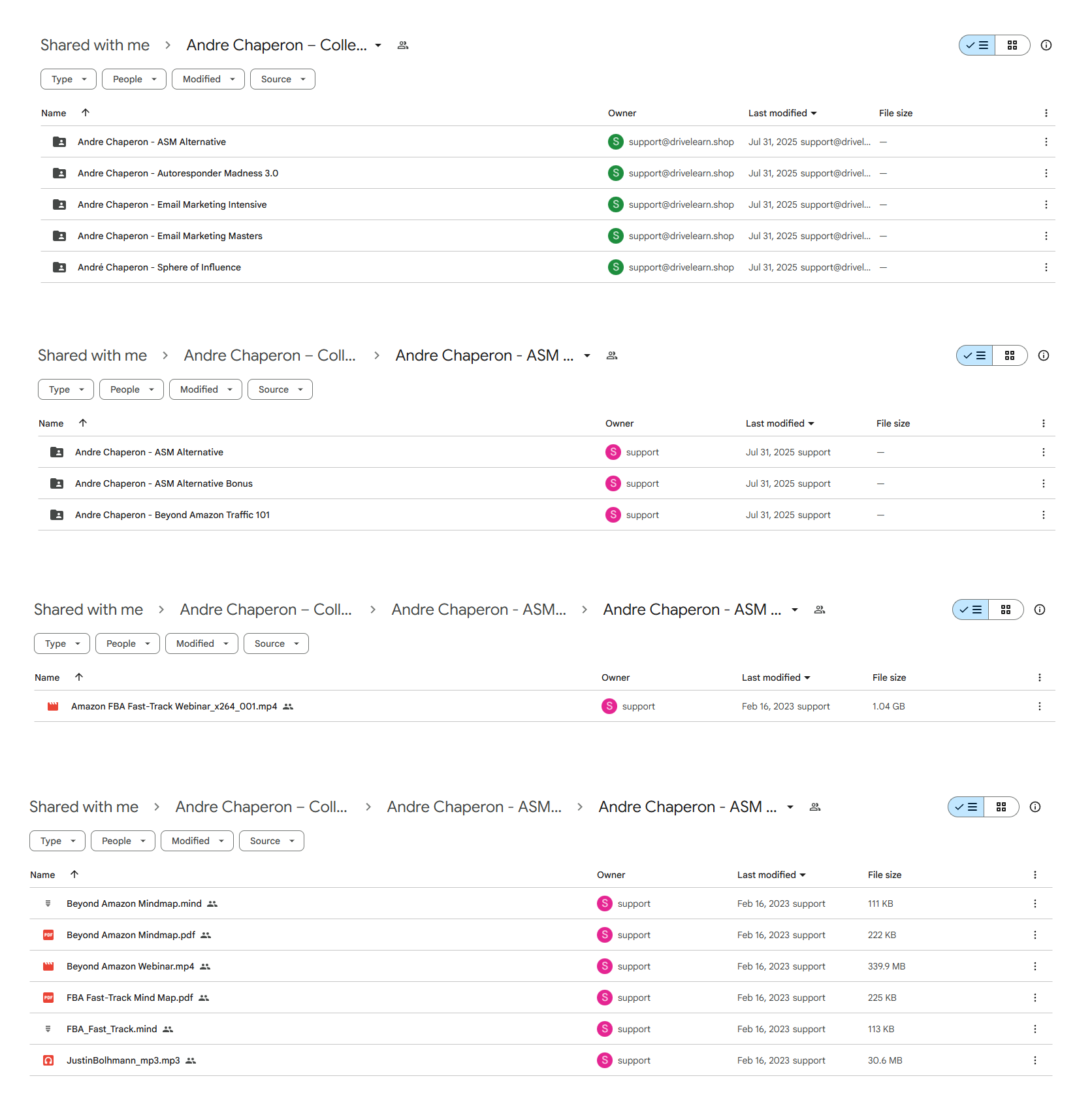Open more options for ASM Alternative Bonus row
Image resolution: width=1092 pixels, height=1108 pixels.
(x=1044, y=483)
